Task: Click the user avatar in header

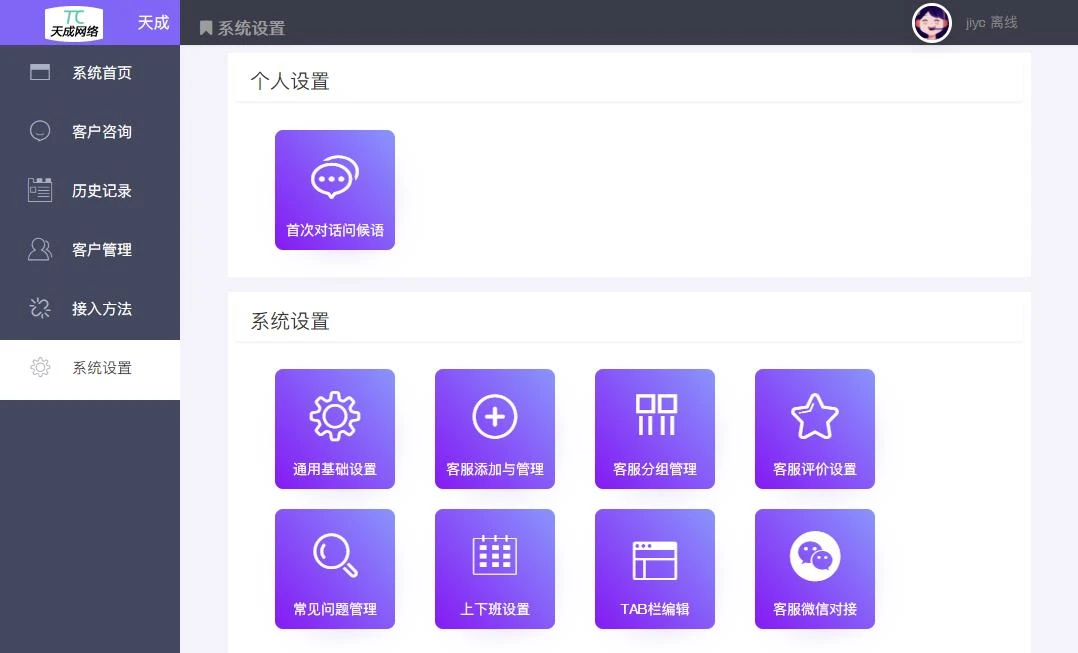Action: [x=931, y=23]
